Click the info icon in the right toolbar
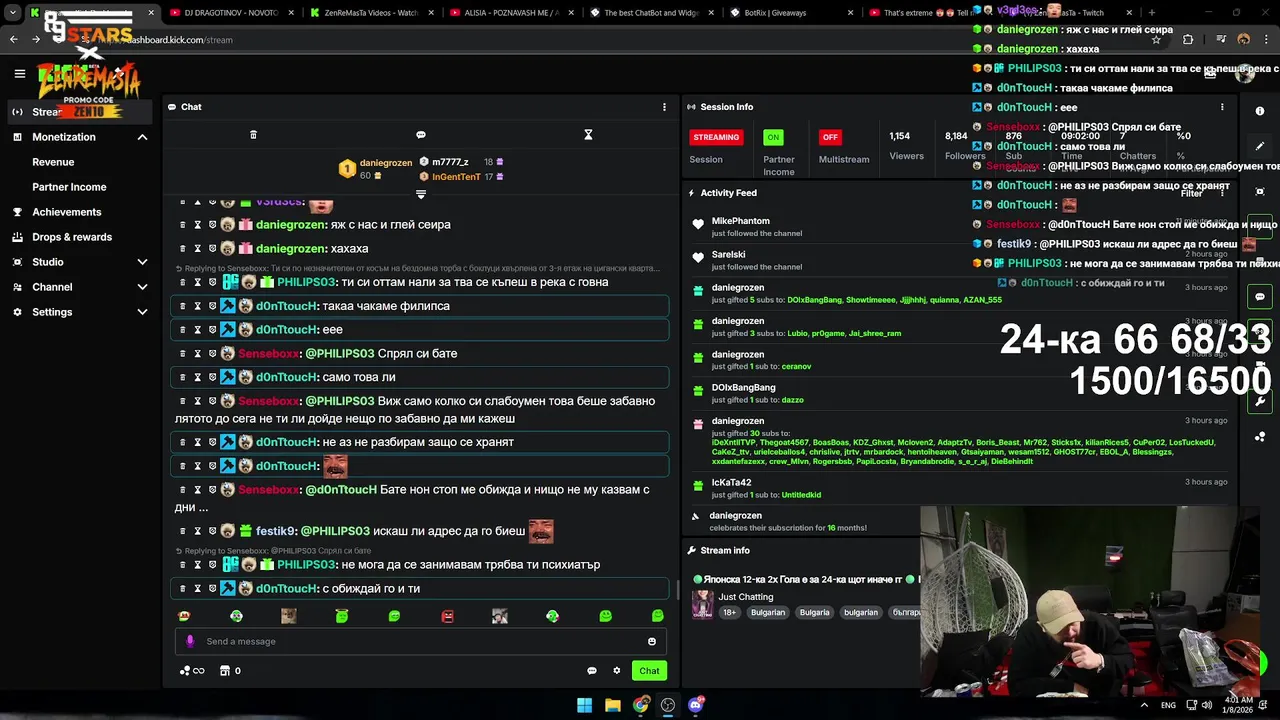 [x=1260, y=111]
